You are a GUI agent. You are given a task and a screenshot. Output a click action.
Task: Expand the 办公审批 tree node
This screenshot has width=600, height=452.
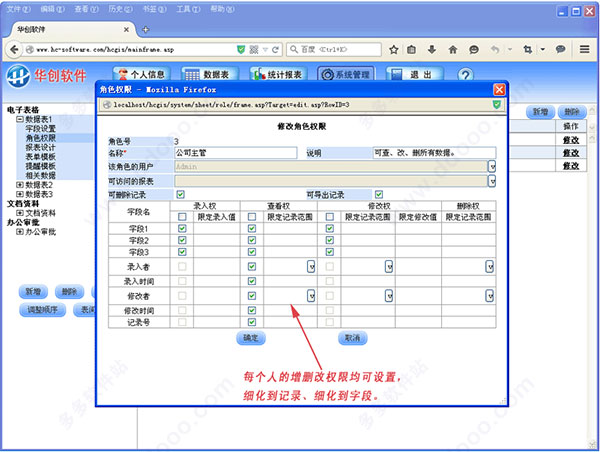coord(20,232)
